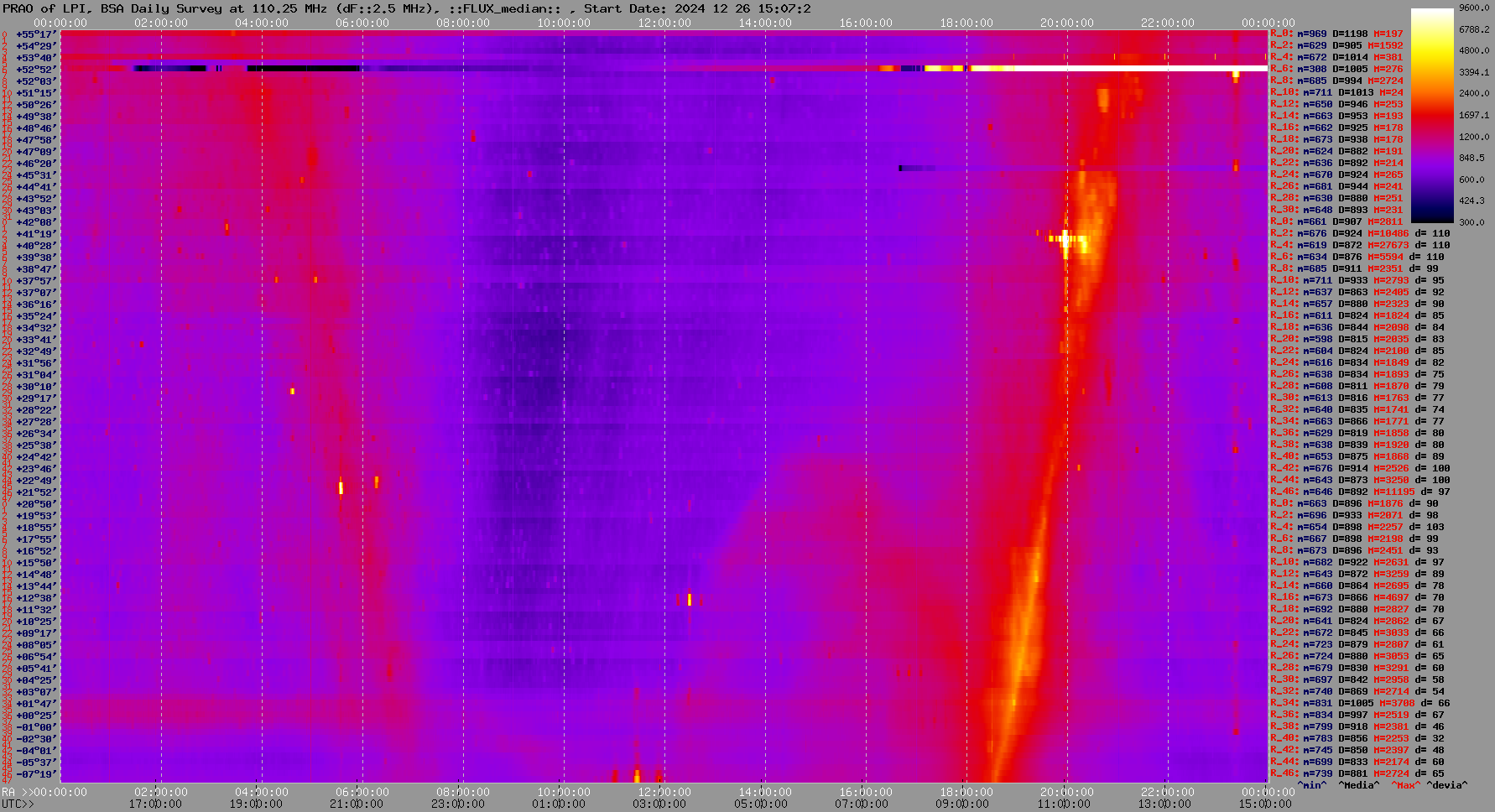
Task: Click the statistic 'M=4697' in the right column
Action: pyautogui.click(x=1391, y=598)
